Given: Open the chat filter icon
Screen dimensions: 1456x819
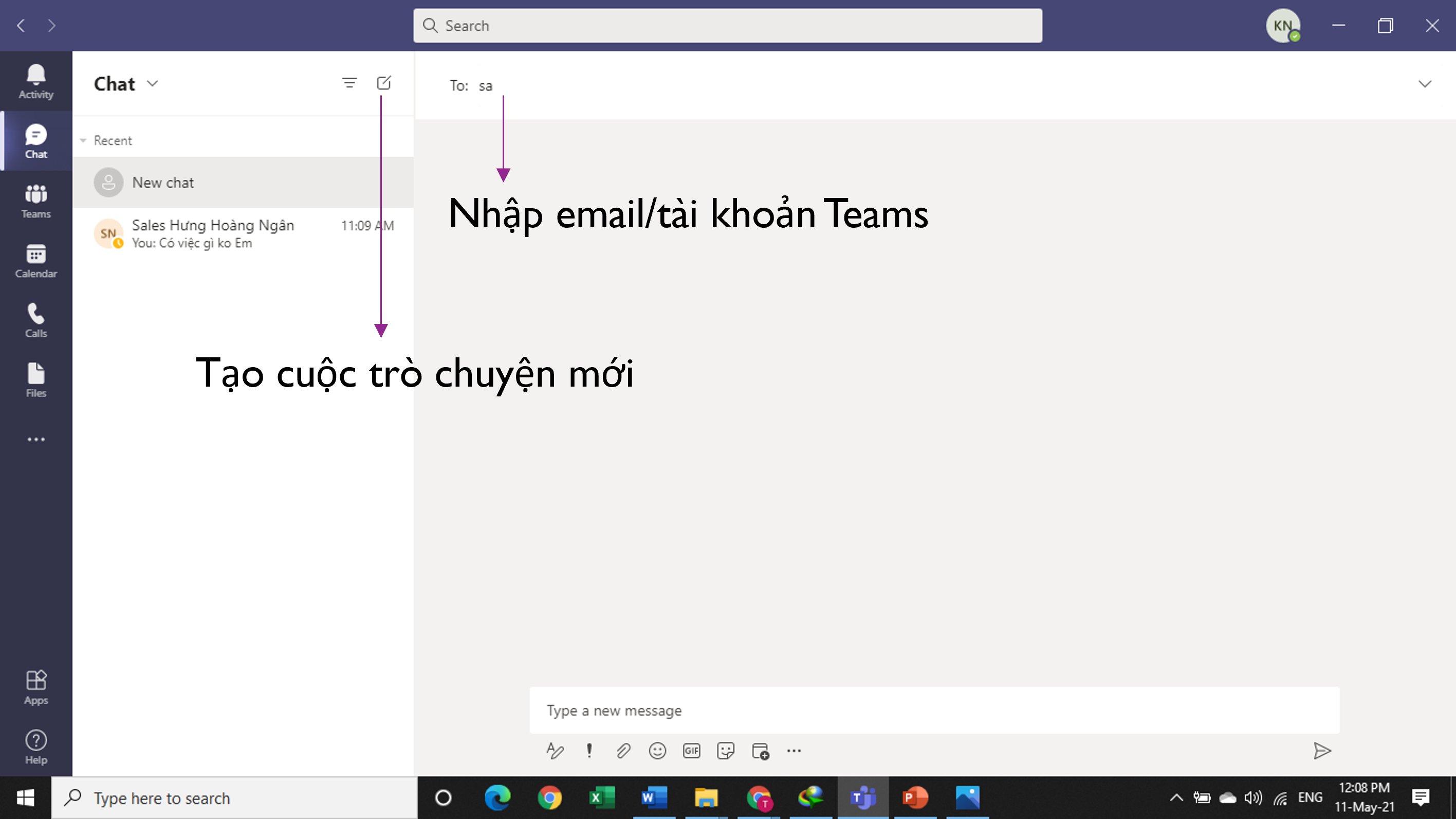Looking at the screenshot, I should click(x=349, y=83).
